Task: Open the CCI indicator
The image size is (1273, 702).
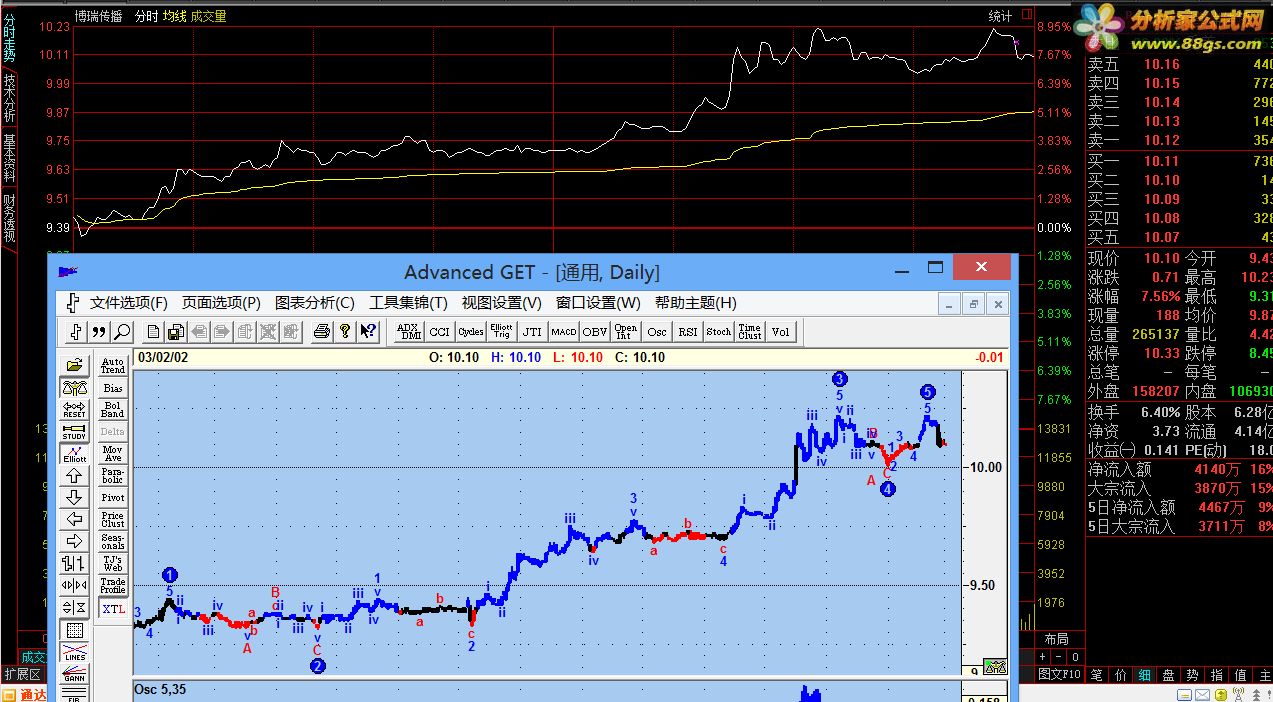Action: (x=440, y=332)
